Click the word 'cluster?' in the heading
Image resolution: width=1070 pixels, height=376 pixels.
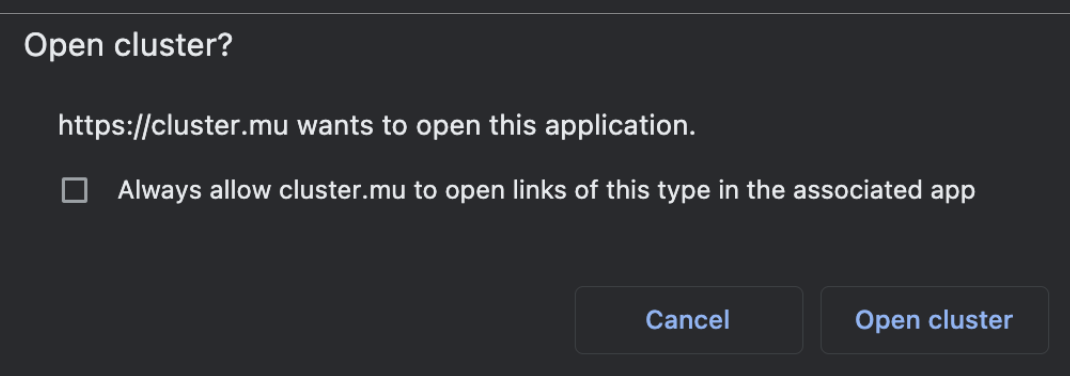click(173, 46)
